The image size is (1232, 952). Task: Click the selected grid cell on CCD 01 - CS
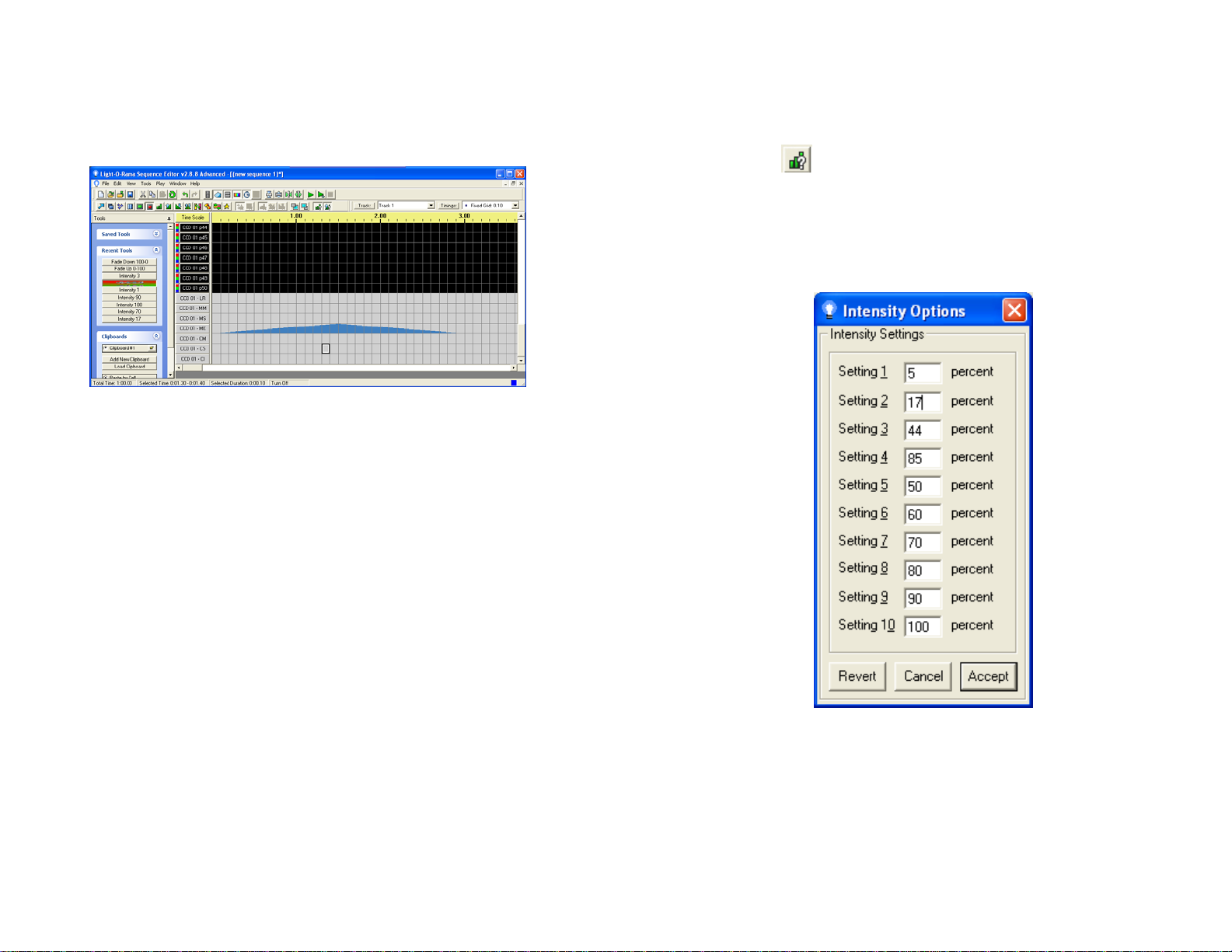326,348
